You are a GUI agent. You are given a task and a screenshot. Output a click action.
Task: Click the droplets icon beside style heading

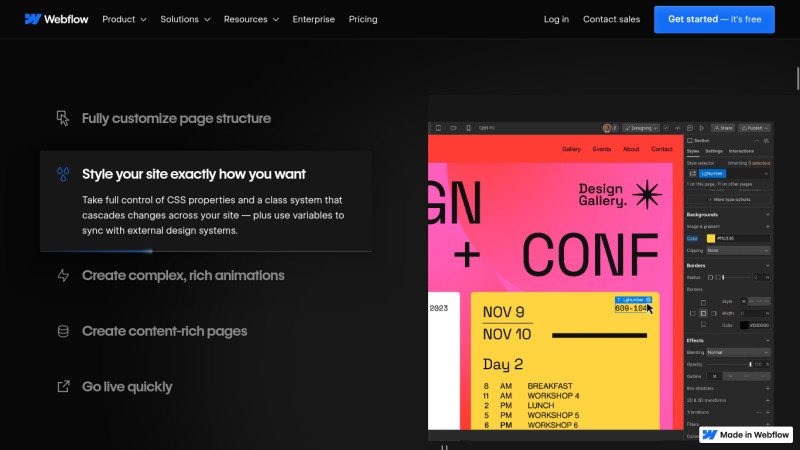(63, 174)
